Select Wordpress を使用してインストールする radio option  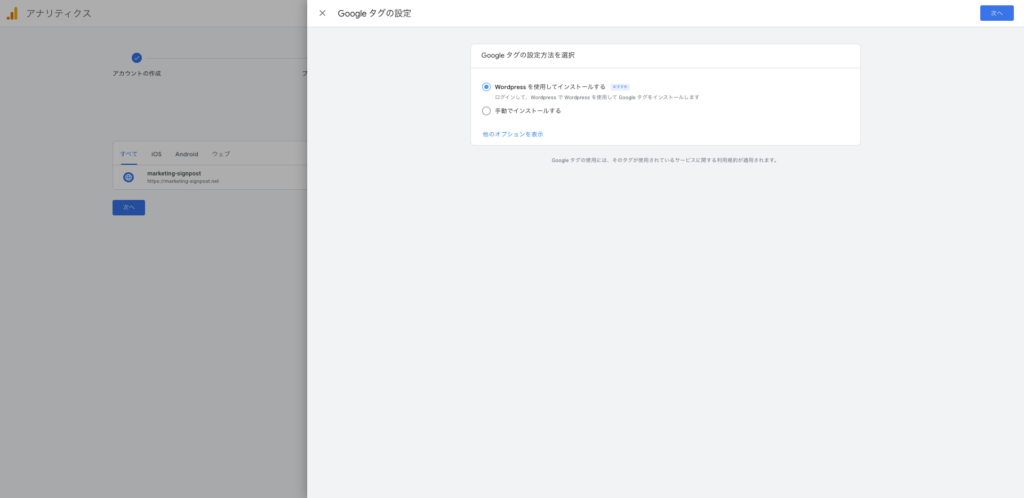486,87
